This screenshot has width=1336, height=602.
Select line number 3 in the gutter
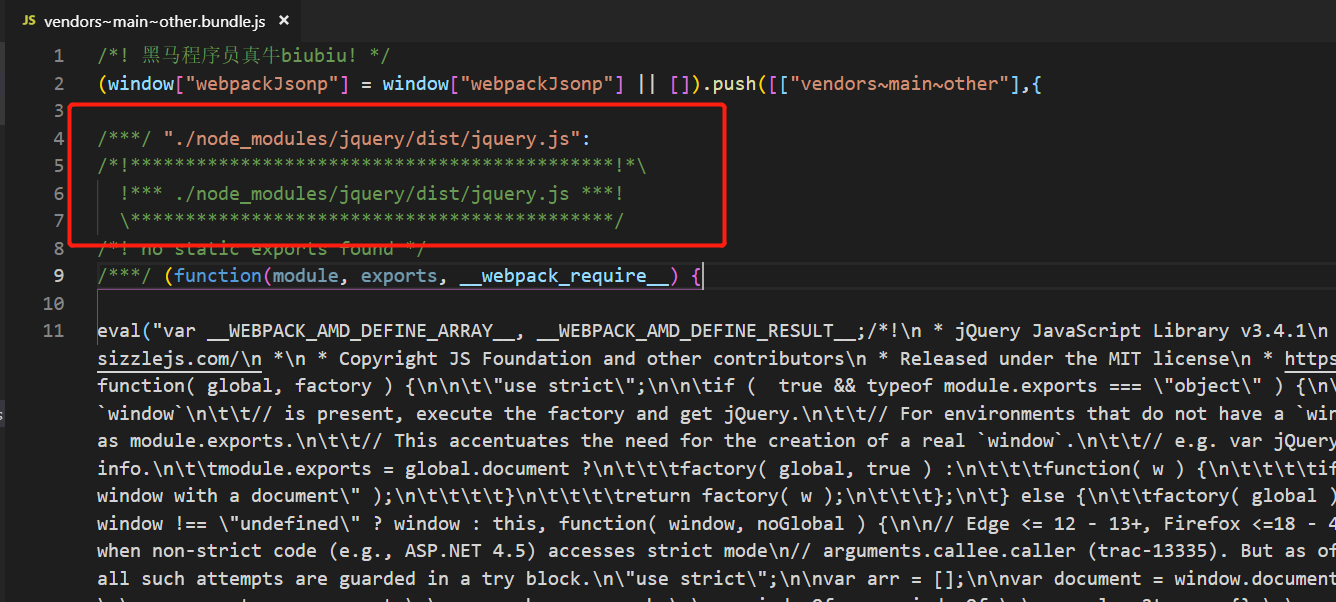[59, 111]
